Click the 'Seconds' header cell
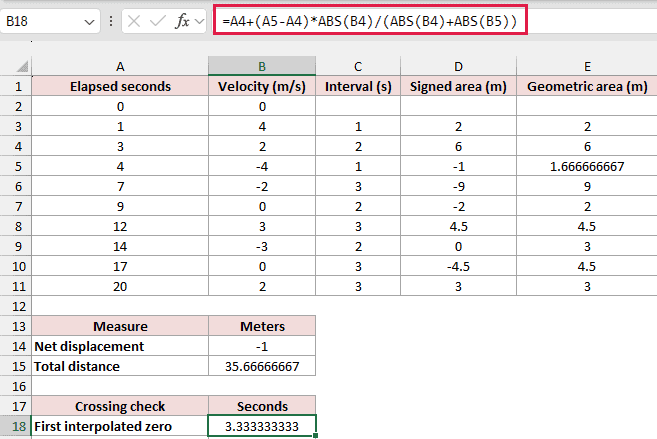 click(262, 406)
